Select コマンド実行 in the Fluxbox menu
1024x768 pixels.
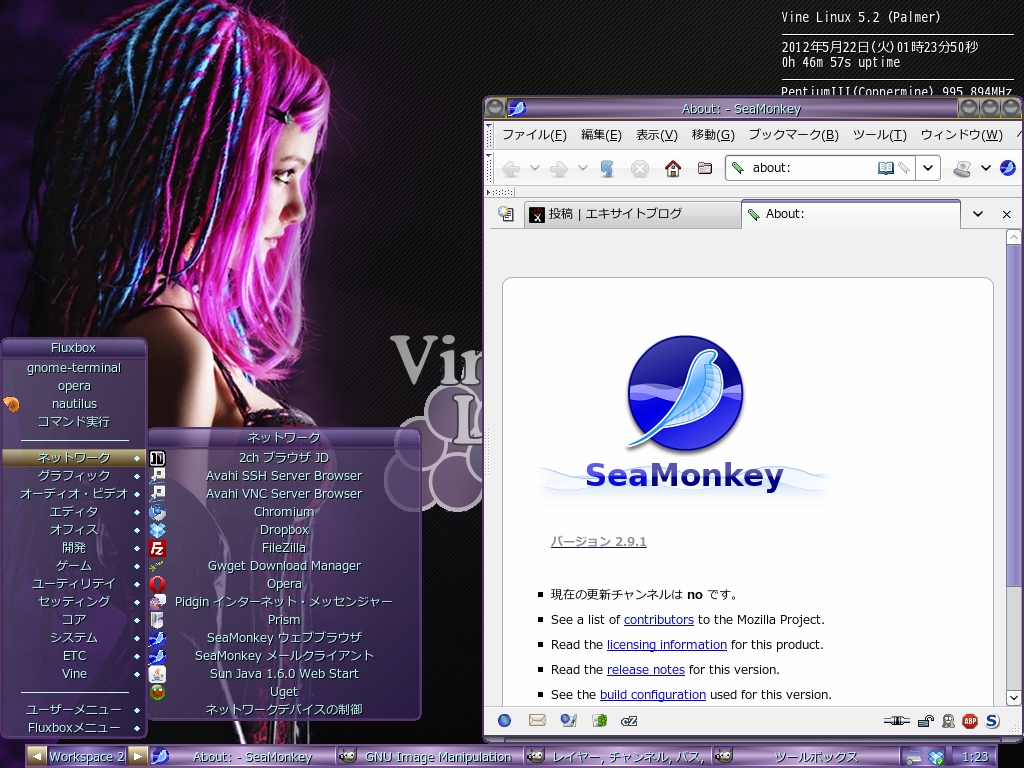pos(74,422)
